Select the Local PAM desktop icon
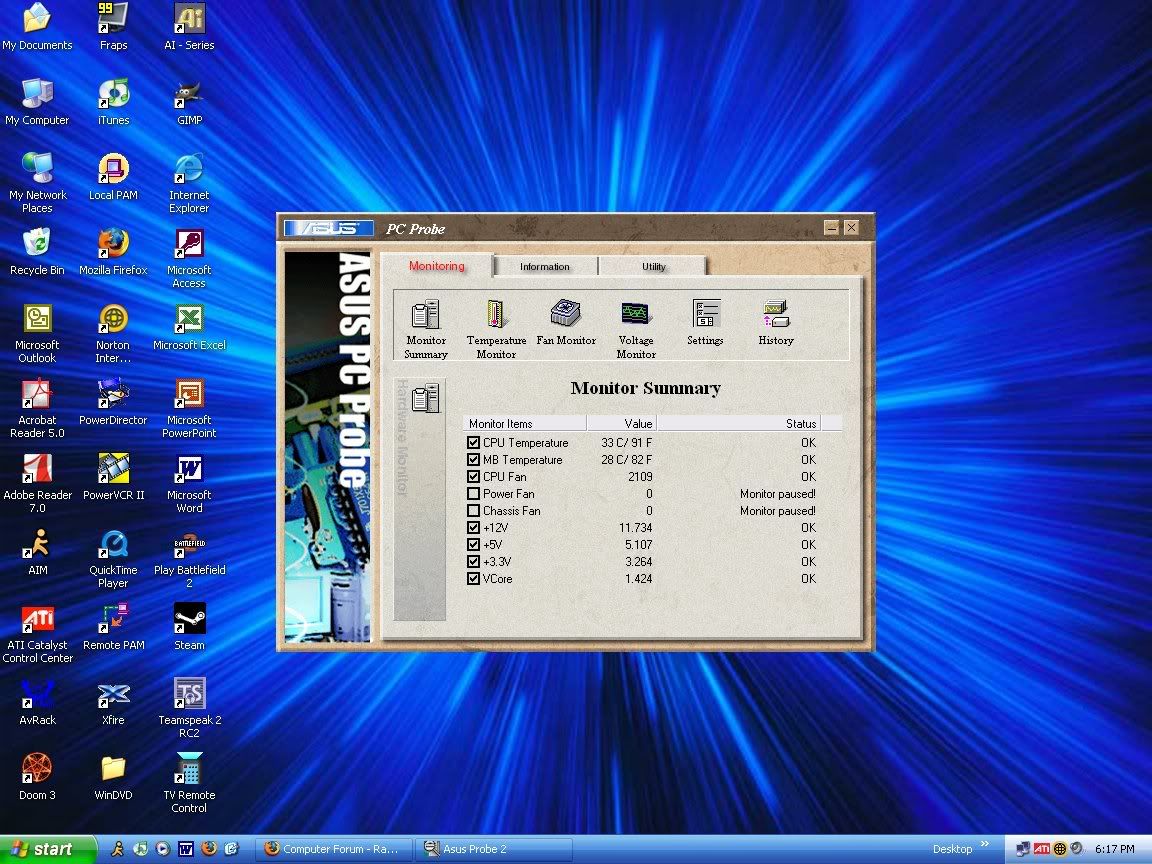The image size is (1152, 864). 113,177
